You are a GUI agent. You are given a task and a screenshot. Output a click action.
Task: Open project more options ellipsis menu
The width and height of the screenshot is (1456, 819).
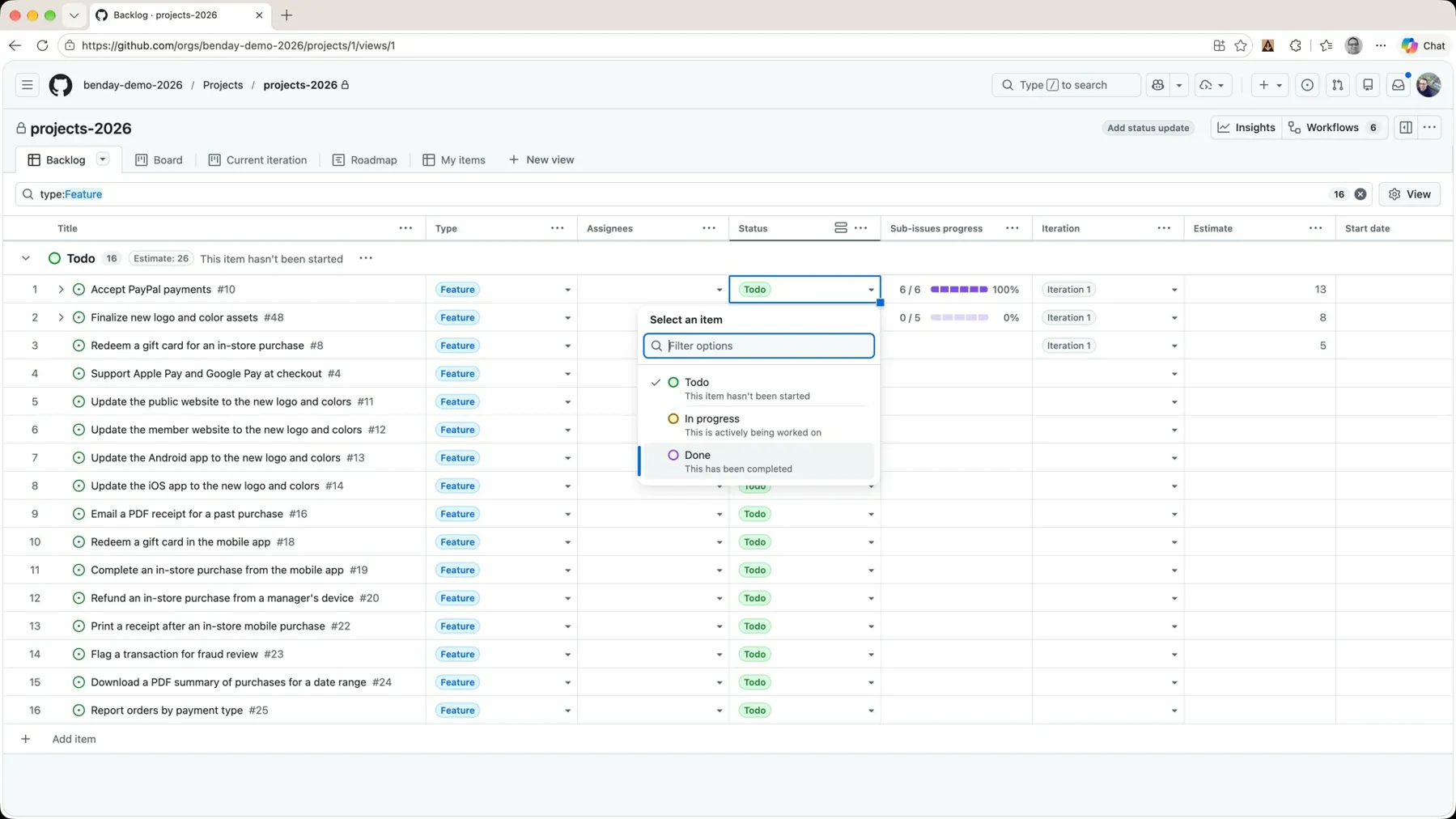[1430, 128]
